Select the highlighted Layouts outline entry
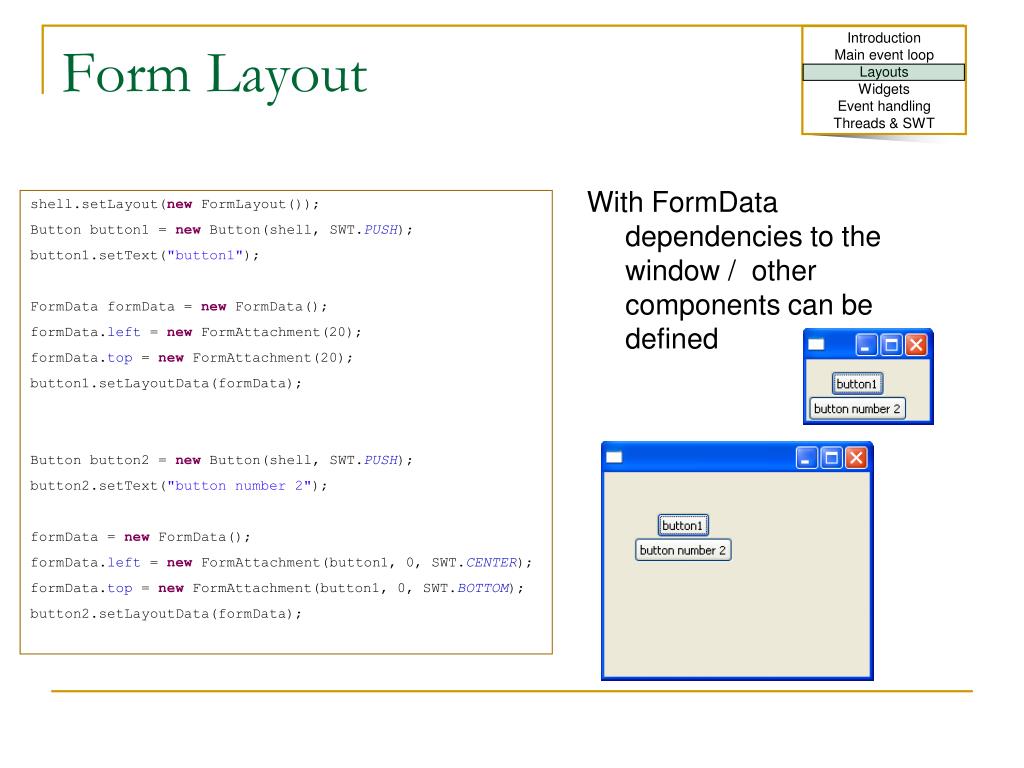This screenshot has height=768, width=1024. coord(884,72)
